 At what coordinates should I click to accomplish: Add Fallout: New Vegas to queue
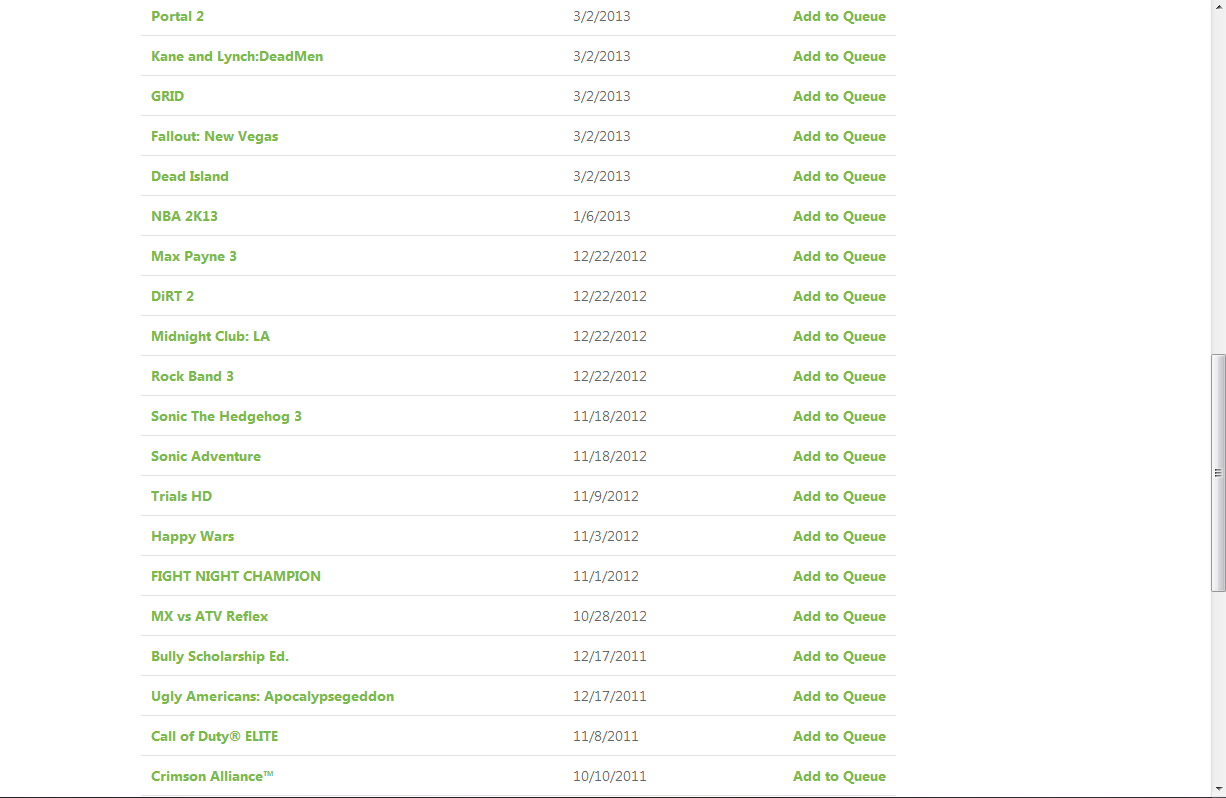point(839,136)
